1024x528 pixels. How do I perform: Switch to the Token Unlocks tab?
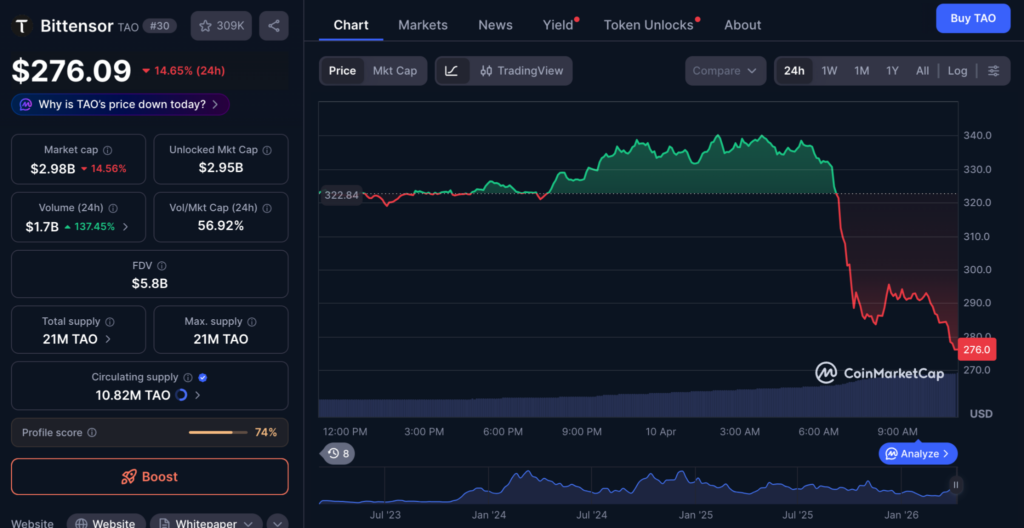(x=648, y=25)
